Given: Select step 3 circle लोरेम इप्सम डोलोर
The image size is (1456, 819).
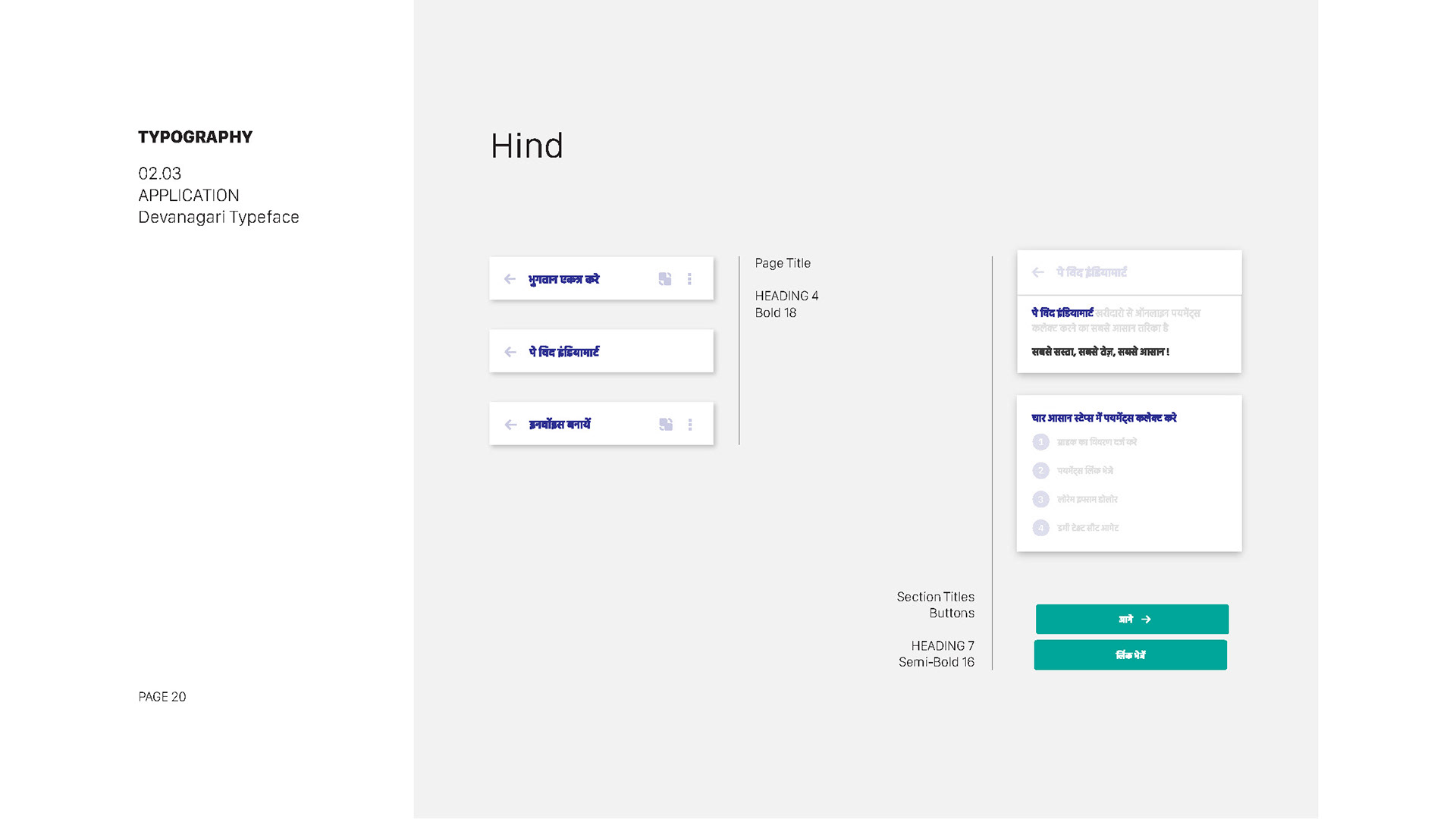Looking at the screenshot, I should point(1040,499).
